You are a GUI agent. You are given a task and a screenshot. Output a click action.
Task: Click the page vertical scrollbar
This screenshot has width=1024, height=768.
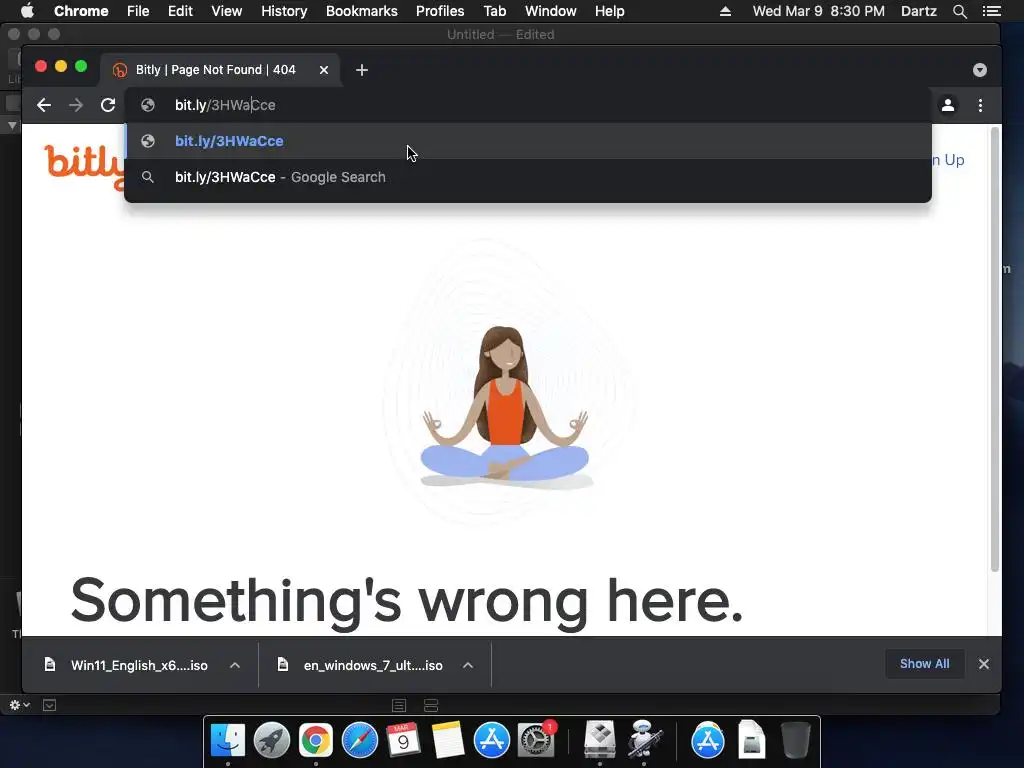(x=995, y=349)
